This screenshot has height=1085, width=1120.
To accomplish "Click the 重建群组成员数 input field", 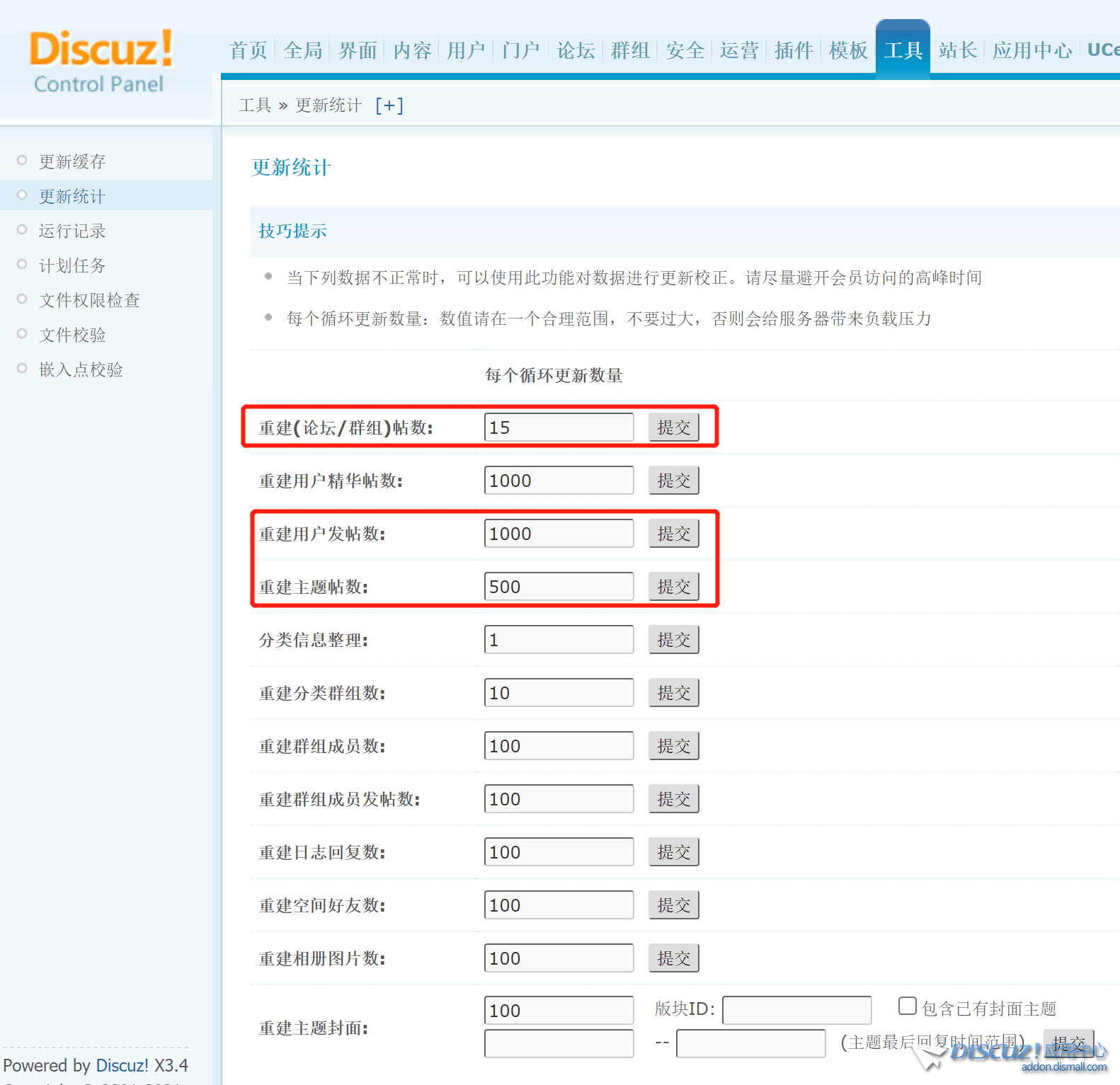I will pyautogui.click(x=559, y=746).
